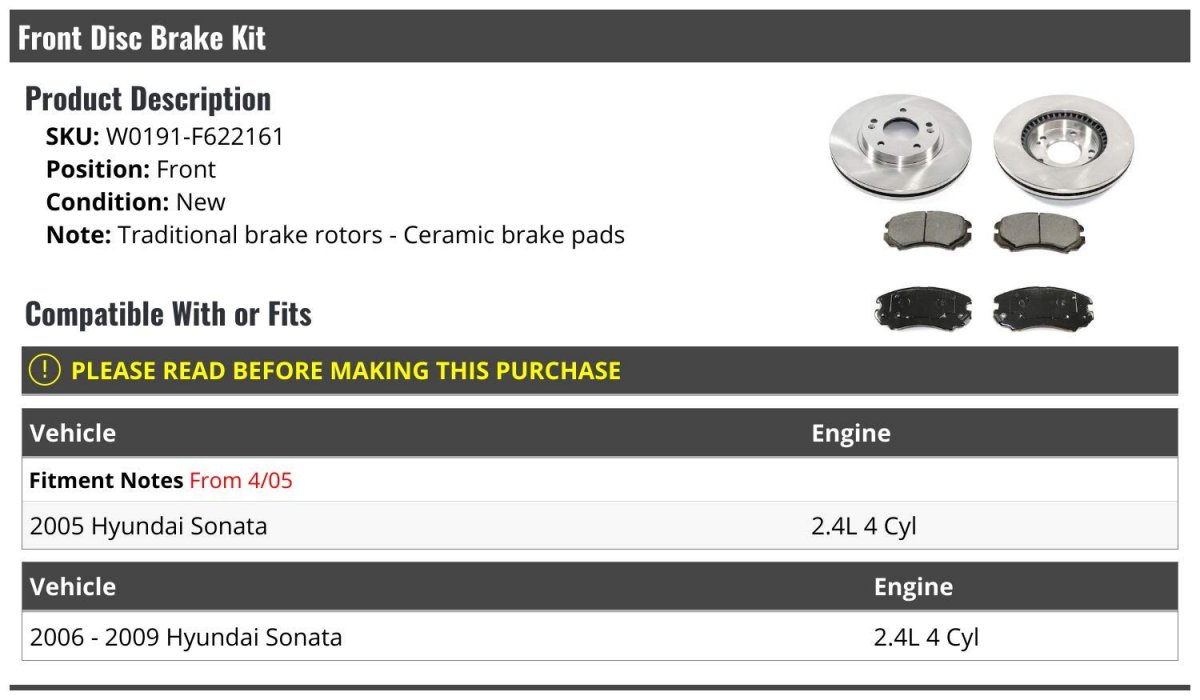Click the bottom-left brake pad backing plate image
This screenshot has height=700, width=1200.
923,309
